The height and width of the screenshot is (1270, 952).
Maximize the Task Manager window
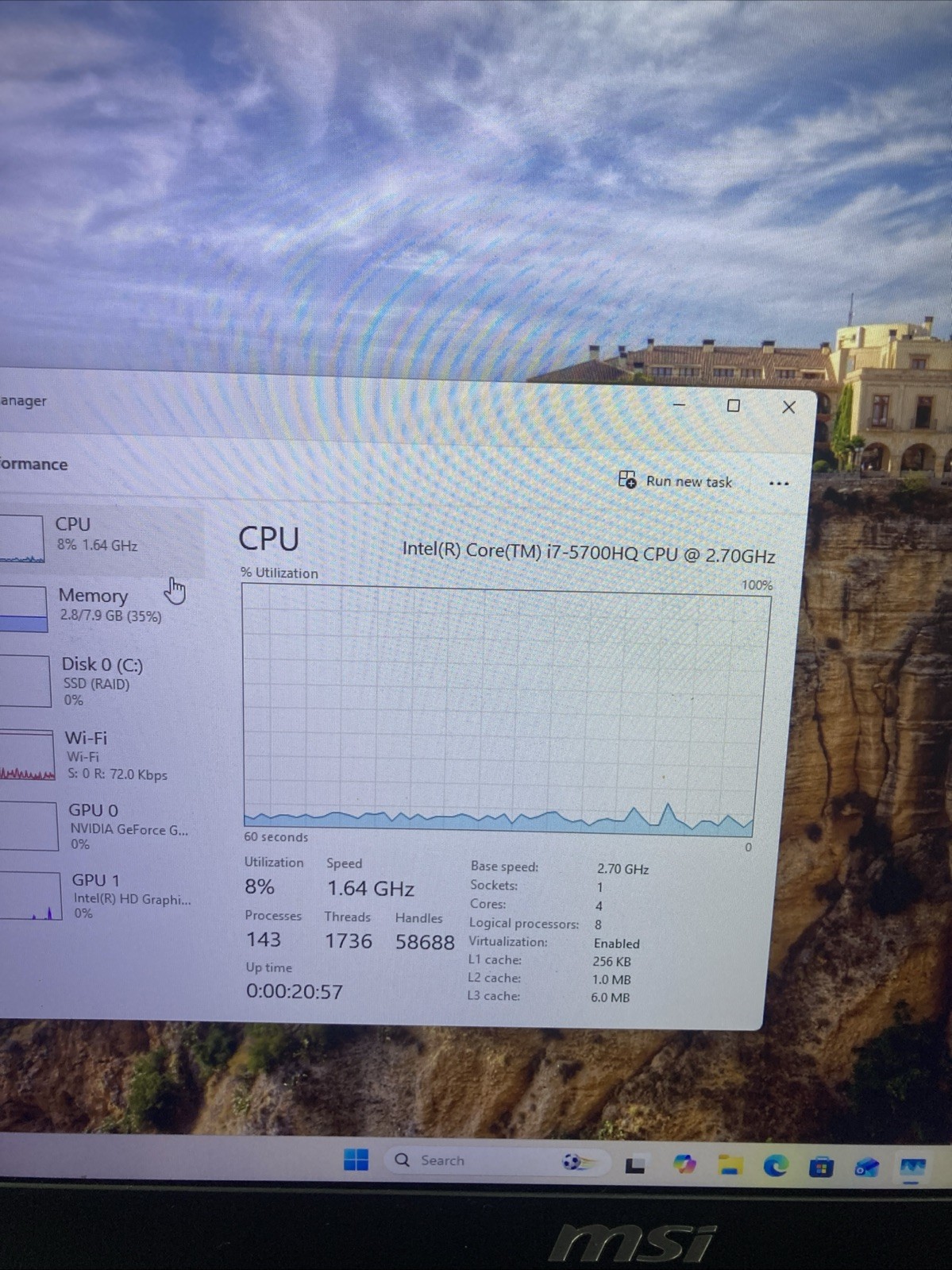point(734,405)
